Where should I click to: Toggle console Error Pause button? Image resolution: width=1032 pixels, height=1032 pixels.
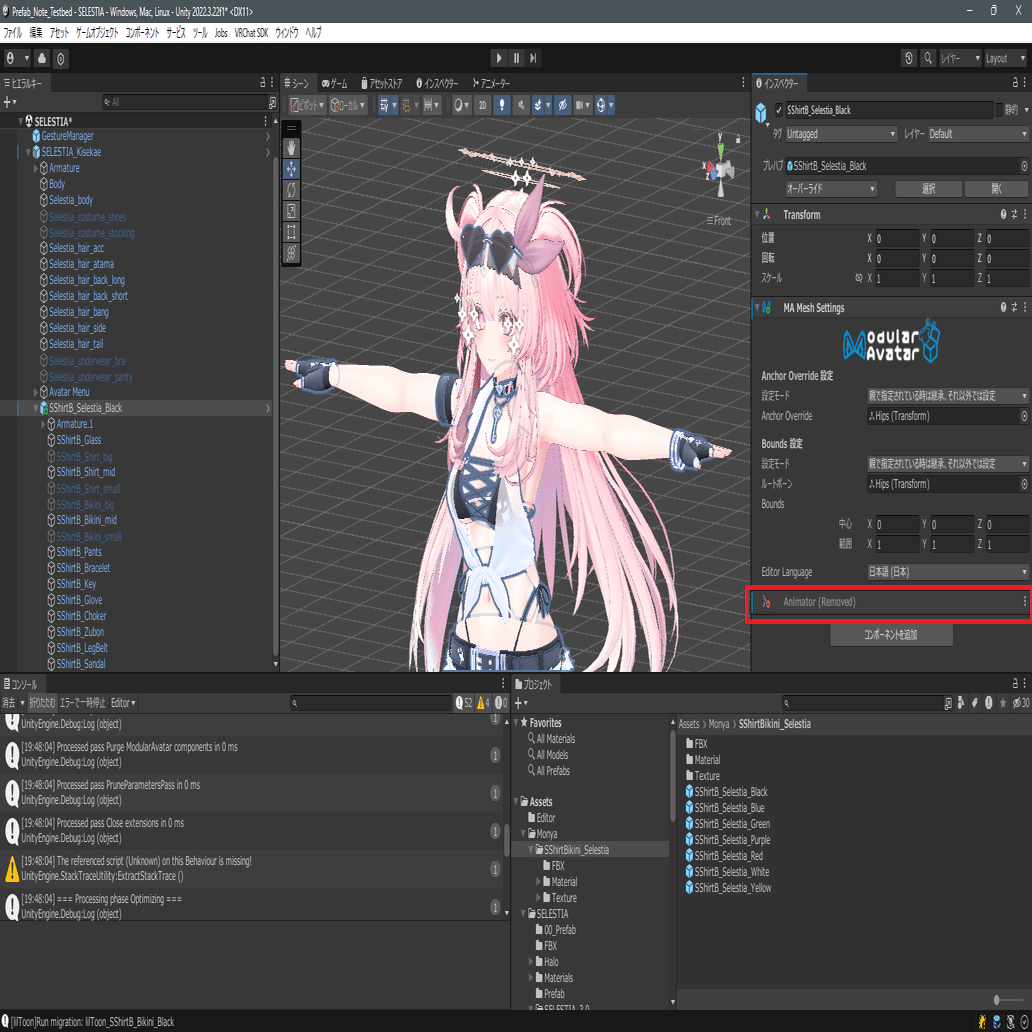(x=82, y=703)
